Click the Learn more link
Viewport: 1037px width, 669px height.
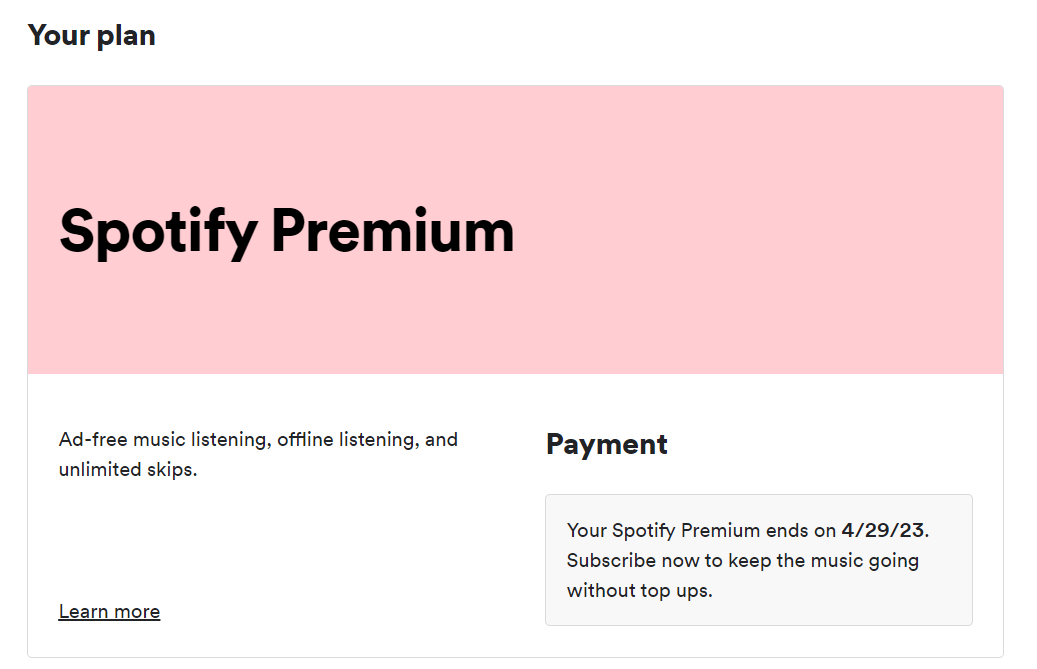click(x=109, y=611)
